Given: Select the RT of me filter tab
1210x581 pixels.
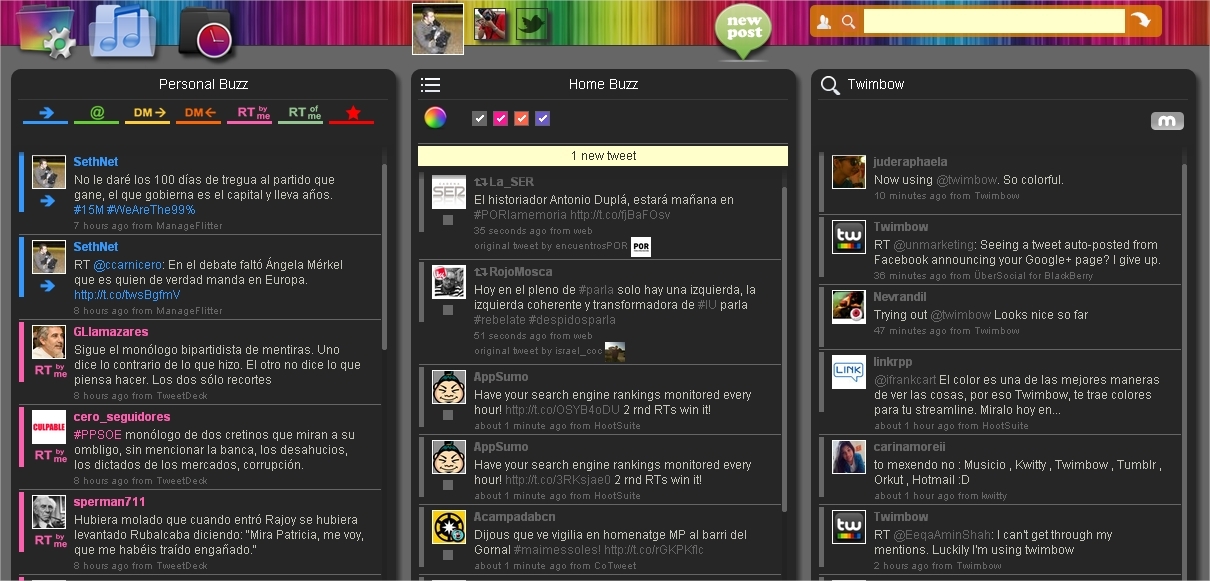Looking at the screenshot, I should click(x=301, y=113).
